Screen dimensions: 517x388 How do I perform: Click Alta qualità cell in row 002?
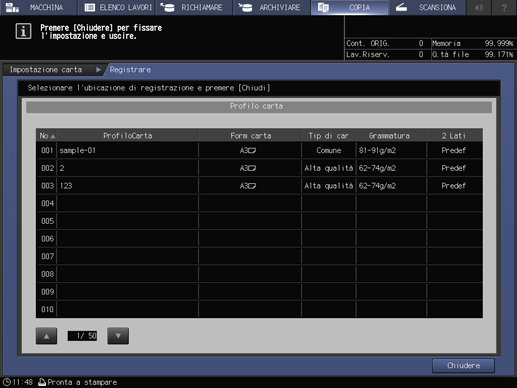329,168
